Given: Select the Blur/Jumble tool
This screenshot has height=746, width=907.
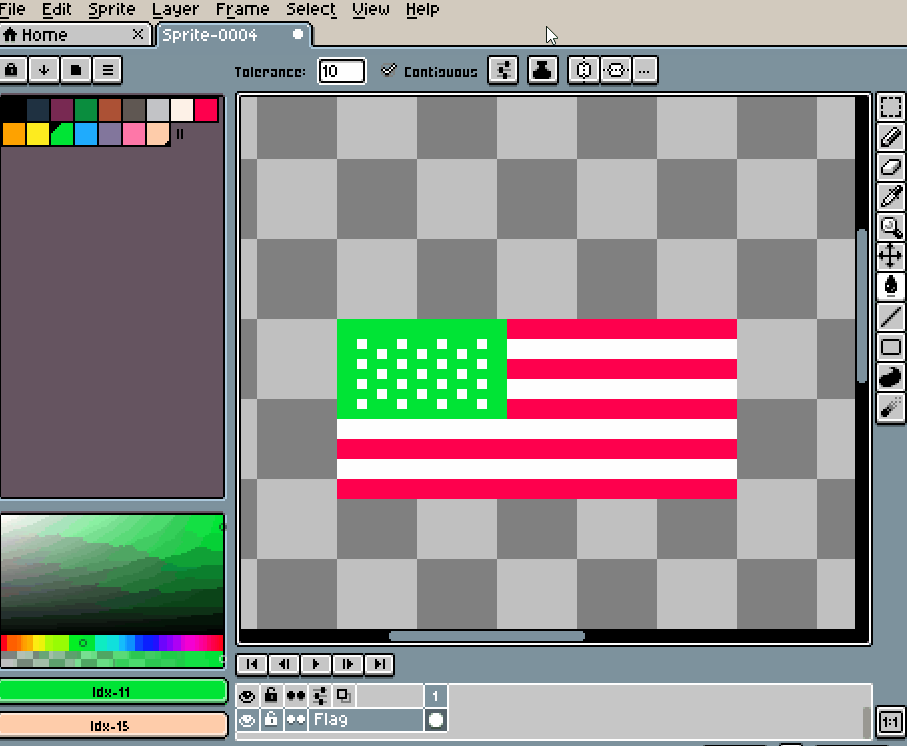Looking at the screenshot, I should tap(890, 407).
